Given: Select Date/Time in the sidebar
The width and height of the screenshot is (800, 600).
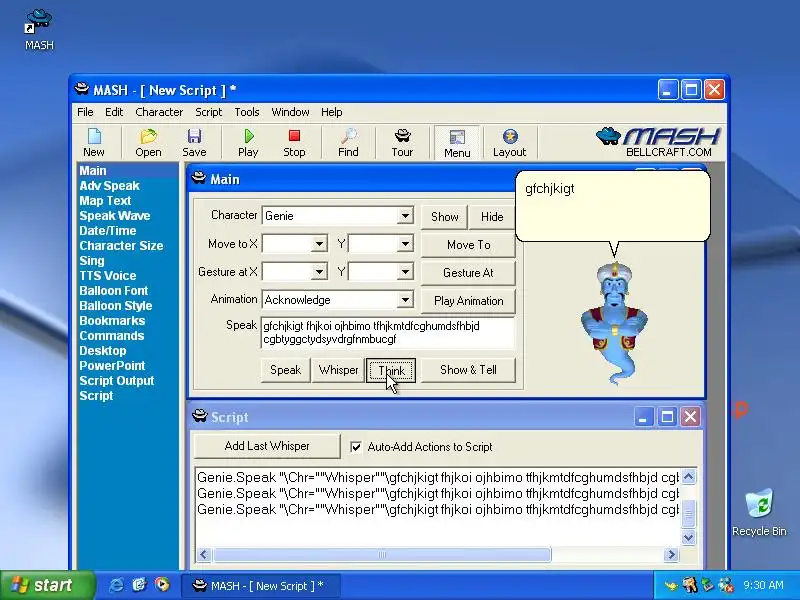Looking at the screenshot, I should [x=108, y=231].
